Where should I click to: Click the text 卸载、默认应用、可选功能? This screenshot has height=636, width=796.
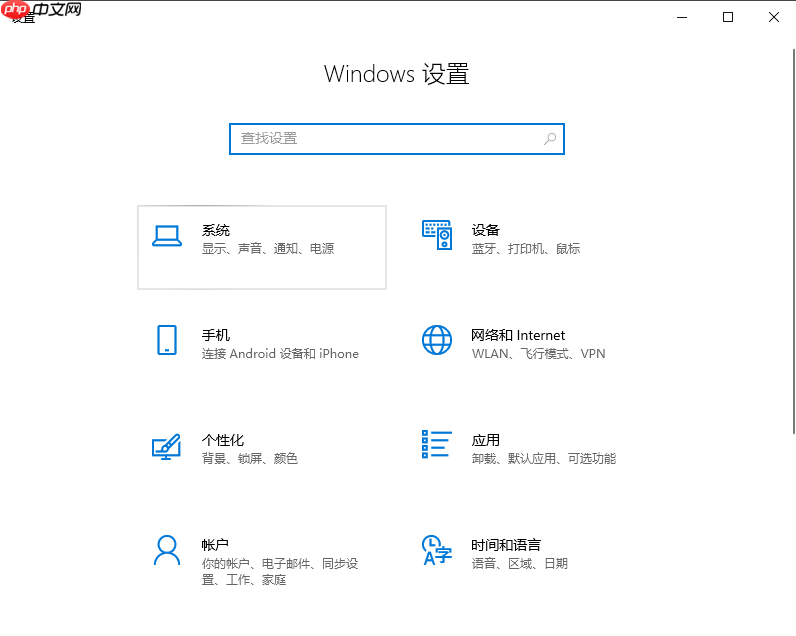[x=544, y=459]
